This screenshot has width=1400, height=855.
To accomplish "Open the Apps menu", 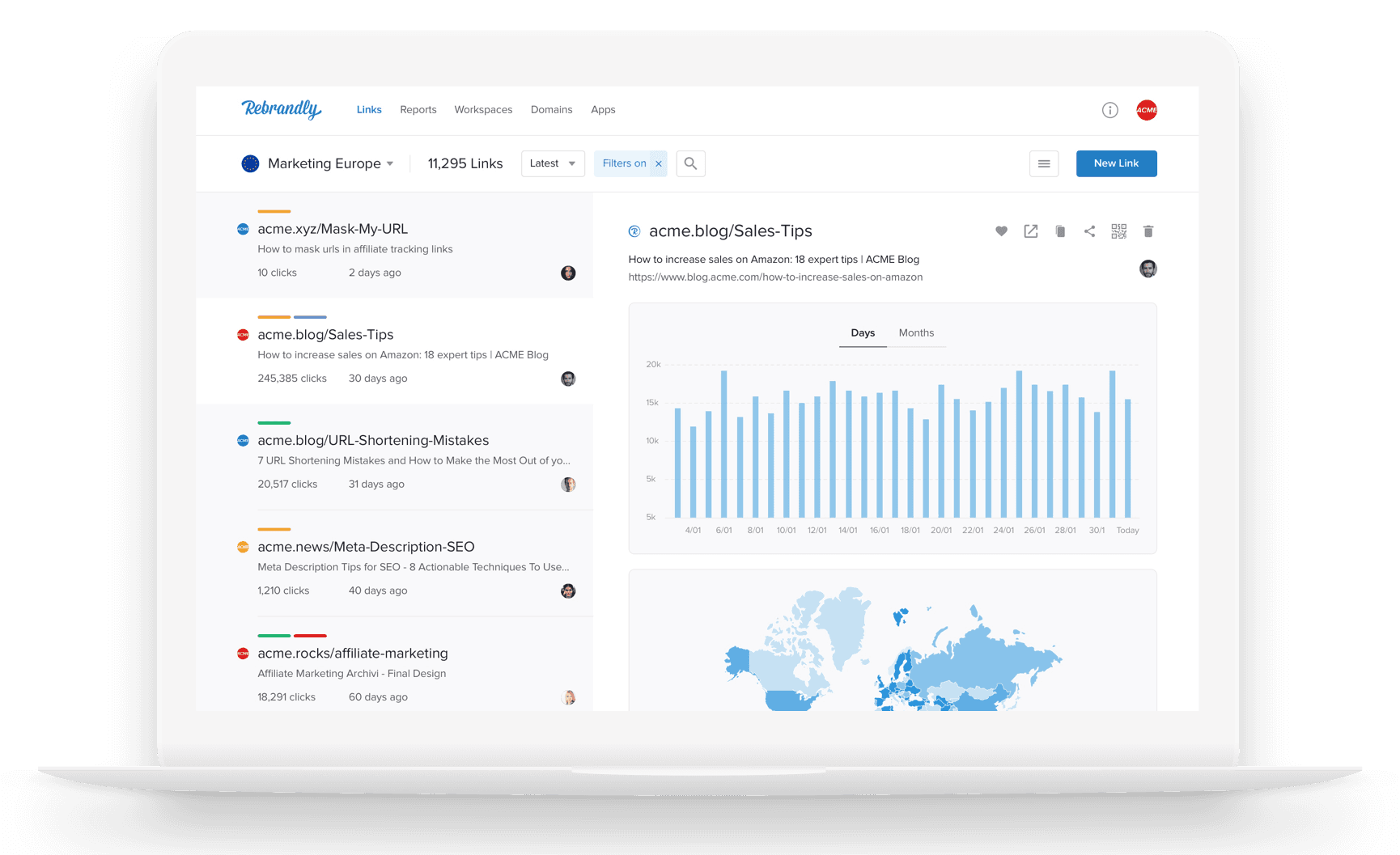I will tap(603, 109).
